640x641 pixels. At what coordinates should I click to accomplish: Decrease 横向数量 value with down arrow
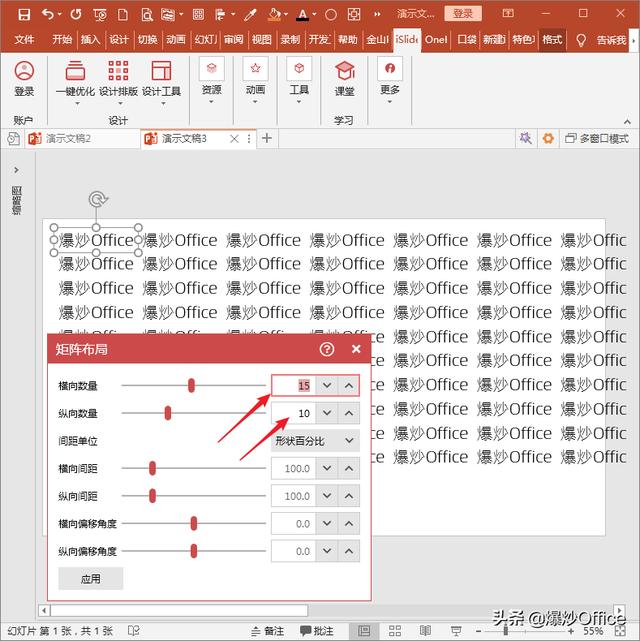pyautogui.click(x=327, y=385)
